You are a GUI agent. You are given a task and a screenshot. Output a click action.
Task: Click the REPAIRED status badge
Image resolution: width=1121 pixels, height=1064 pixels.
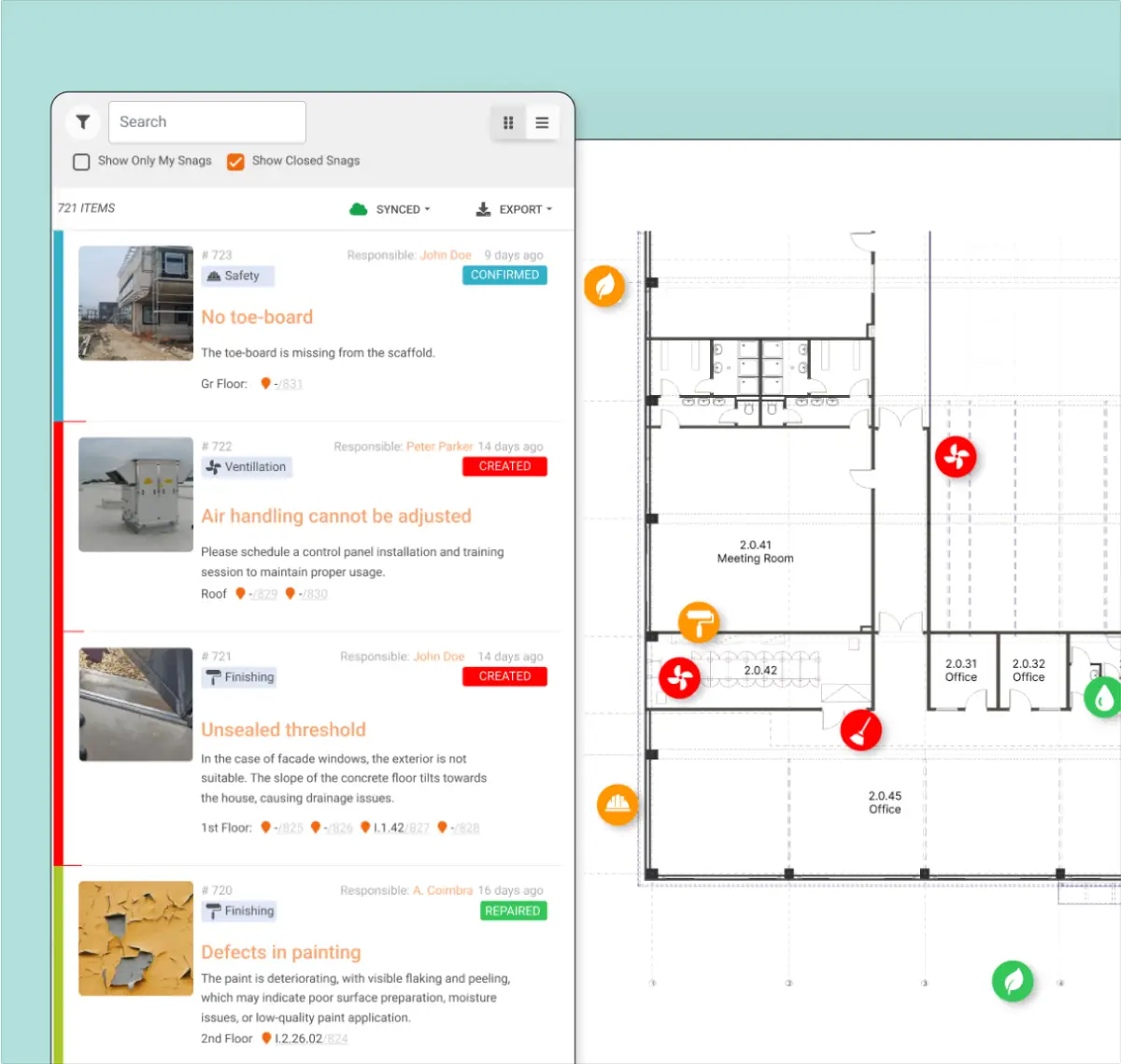513,911
